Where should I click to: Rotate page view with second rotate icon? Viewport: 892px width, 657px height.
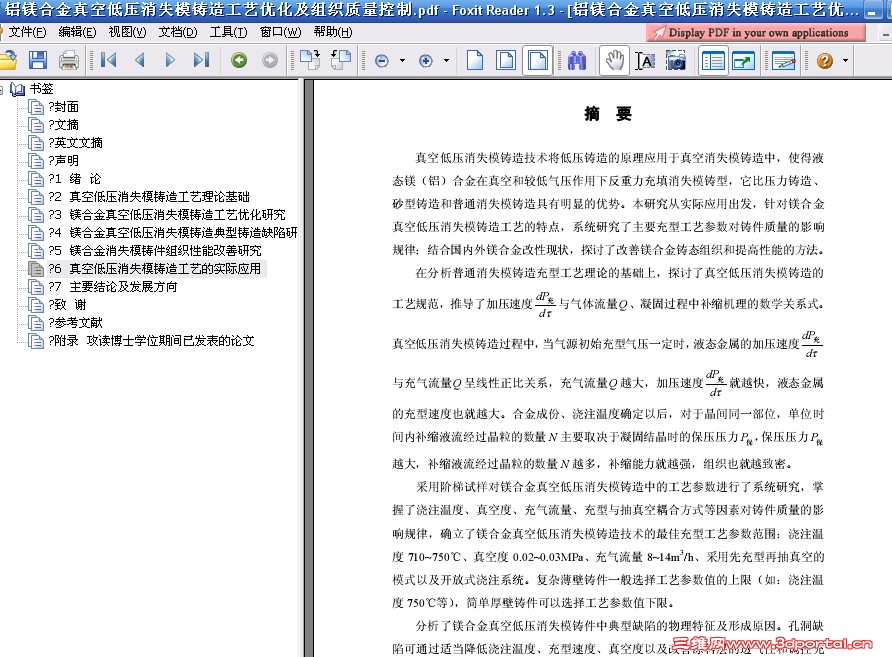tap(341, 60)
